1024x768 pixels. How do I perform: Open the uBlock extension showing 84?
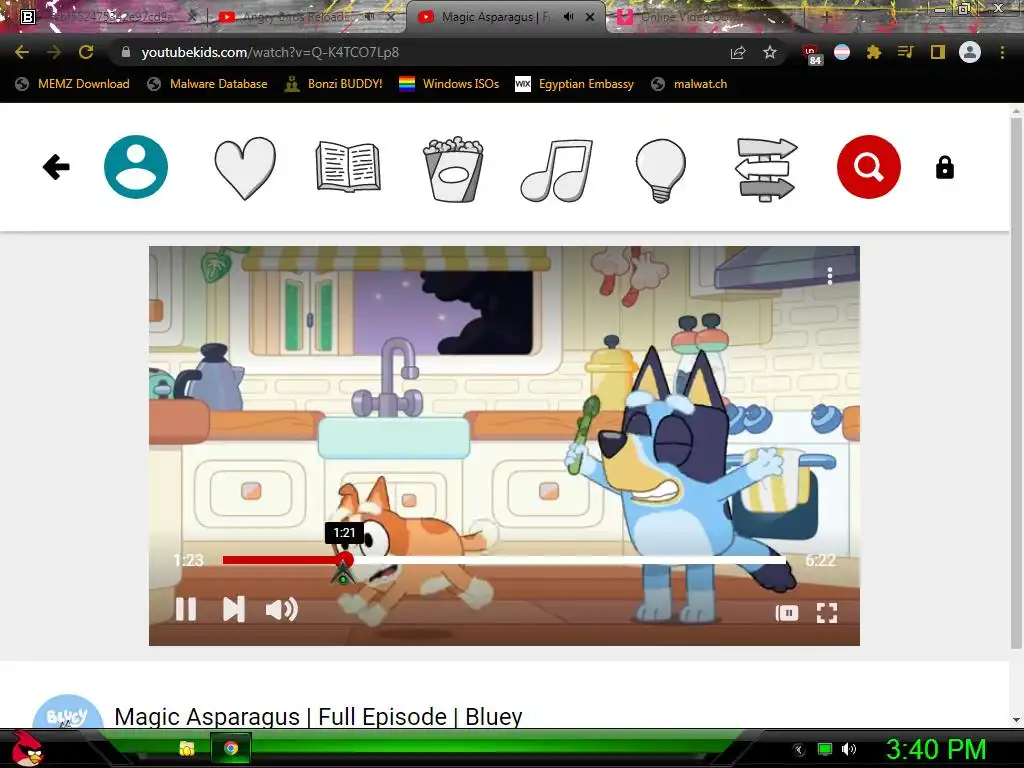point(812,54)
